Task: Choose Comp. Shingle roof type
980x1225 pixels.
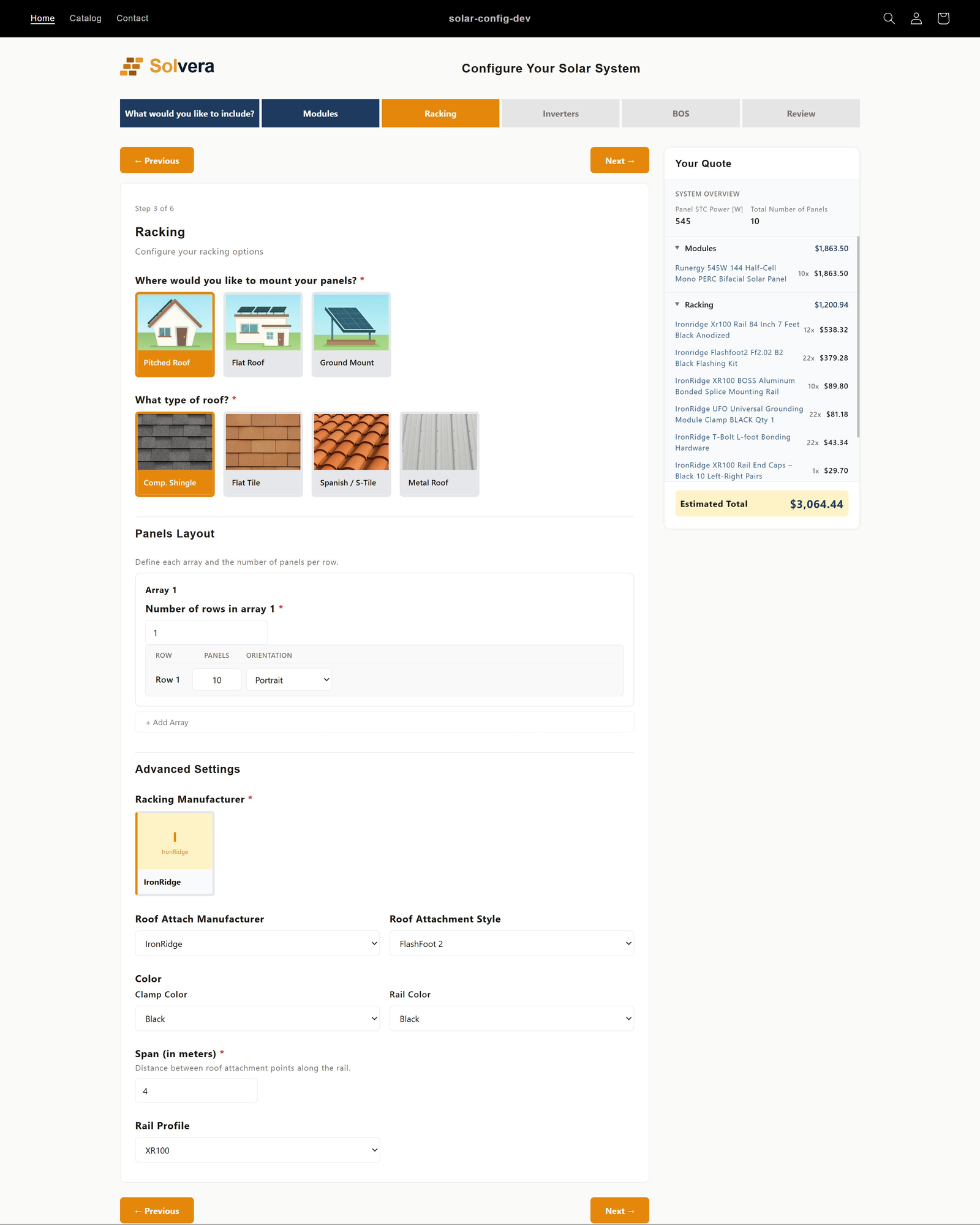Action: [x=175, y=454]
